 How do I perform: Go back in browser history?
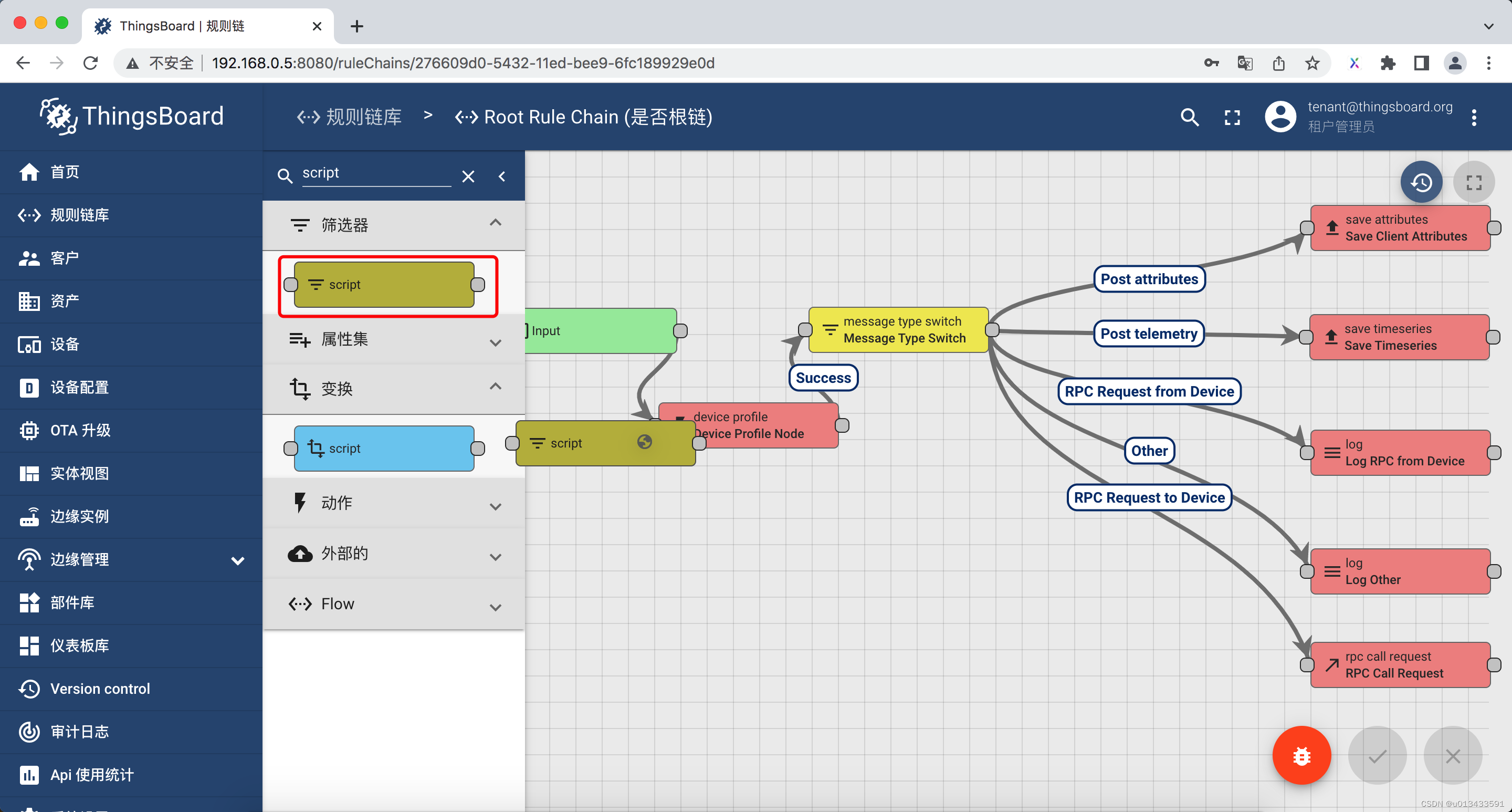pyautogui.click(x=23, y=63)
